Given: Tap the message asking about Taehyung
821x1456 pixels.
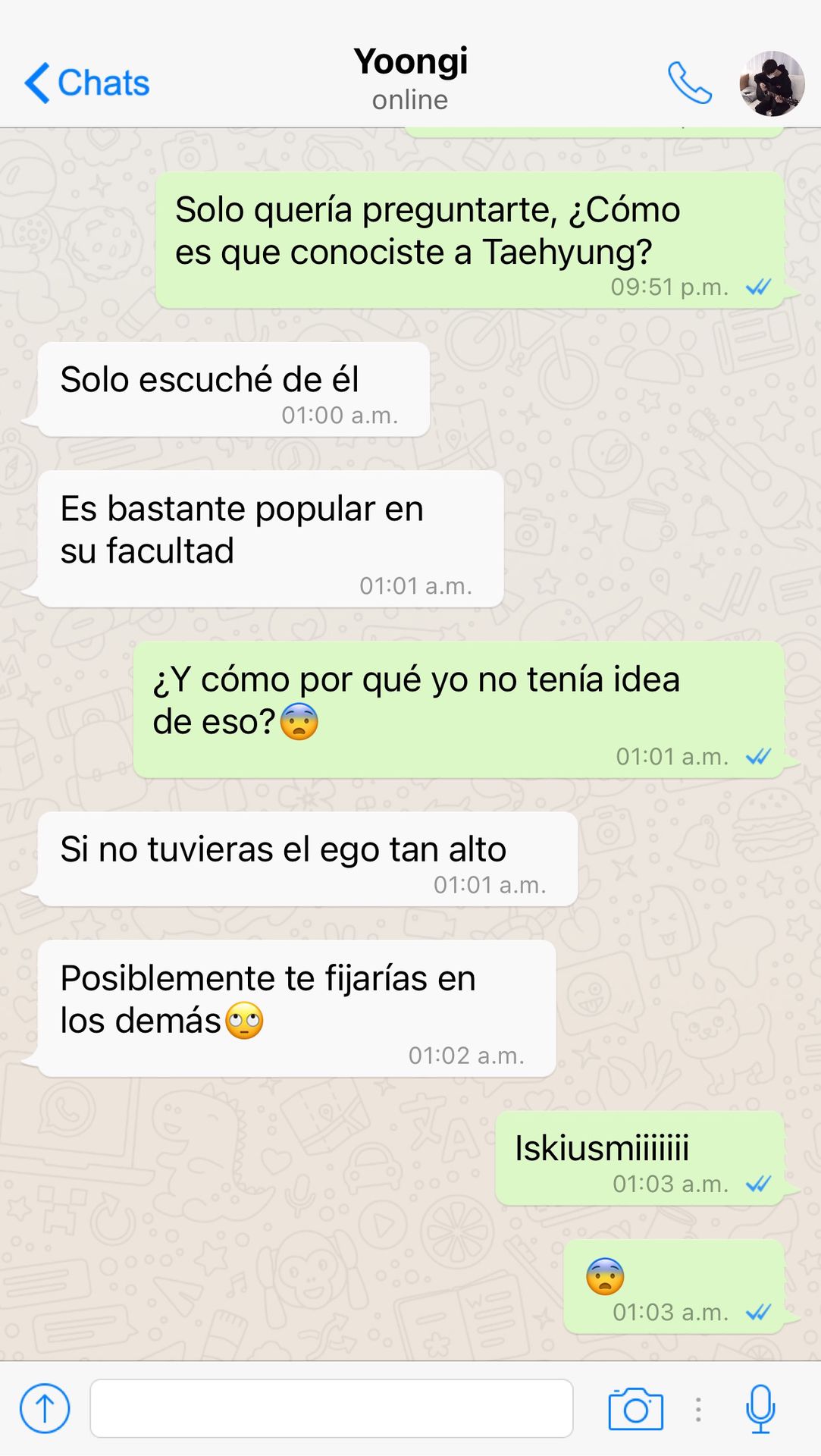Looking at the screenshot, I should (x=469, y=240).
